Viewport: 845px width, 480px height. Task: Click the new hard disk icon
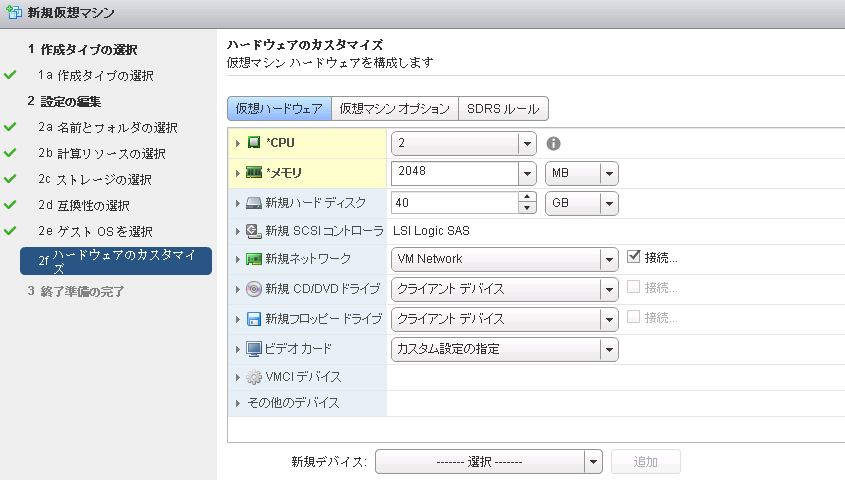click(x=254, y=203)
